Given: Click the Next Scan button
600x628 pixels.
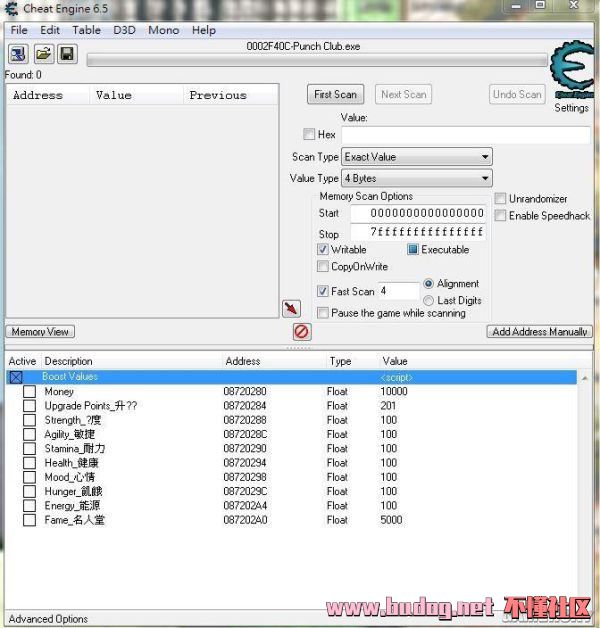Looking at the screenshot, I should coord(403,95).
